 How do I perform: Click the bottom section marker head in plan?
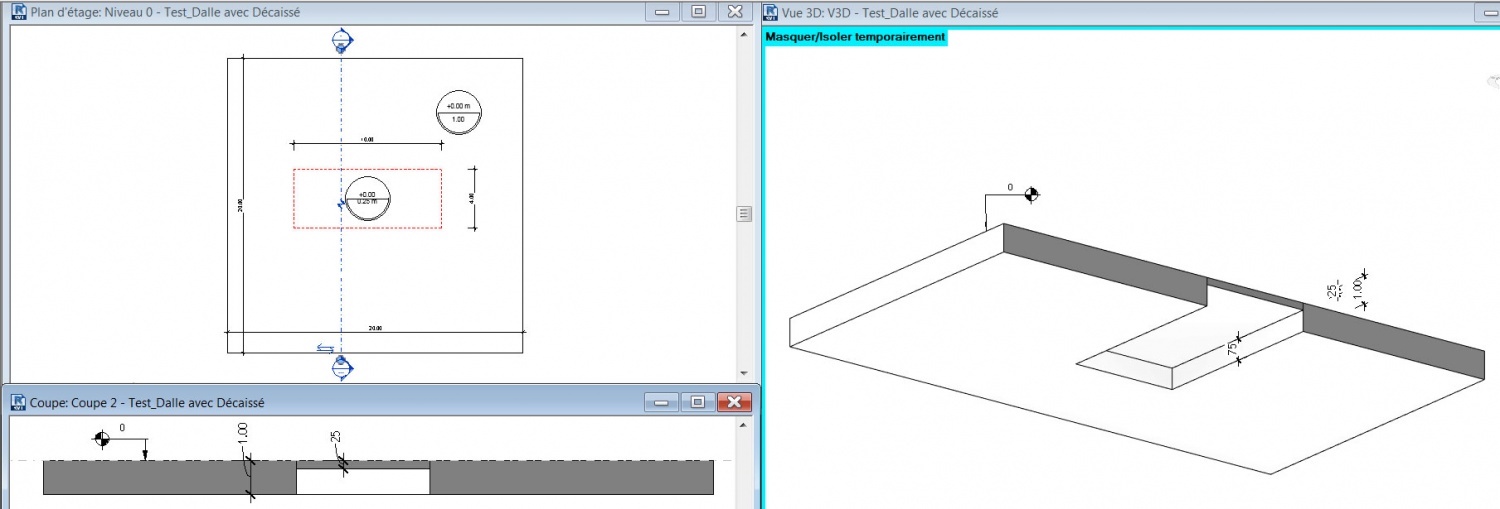342,367
